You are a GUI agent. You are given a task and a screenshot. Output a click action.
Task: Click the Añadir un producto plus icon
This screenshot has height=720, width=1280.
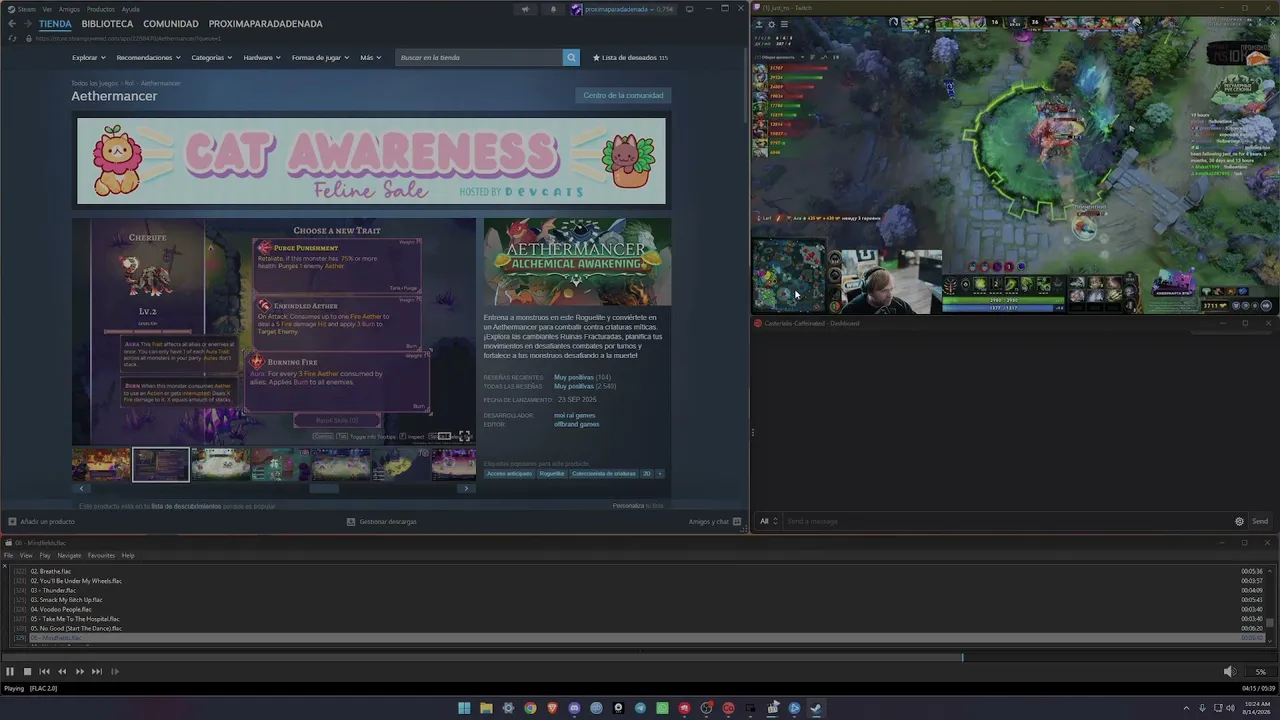(12, 521)
